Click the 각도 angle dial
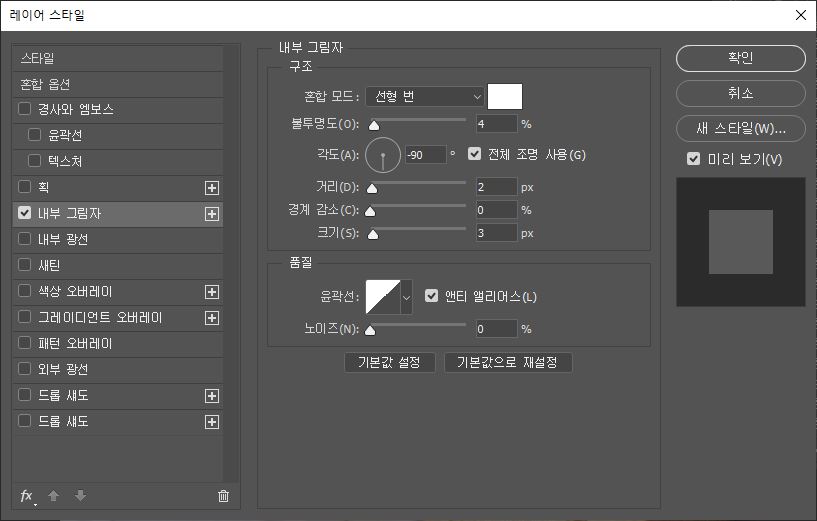The width and height of the screenshot is (817, 521). click(383, 155)
